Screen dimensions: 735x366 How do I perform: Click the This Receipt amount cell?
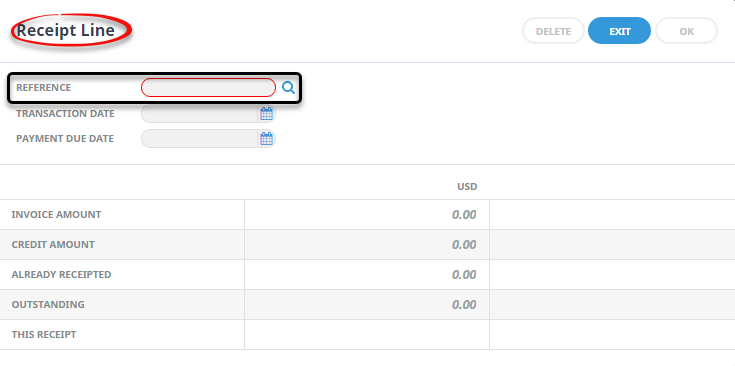click(367, 335)
